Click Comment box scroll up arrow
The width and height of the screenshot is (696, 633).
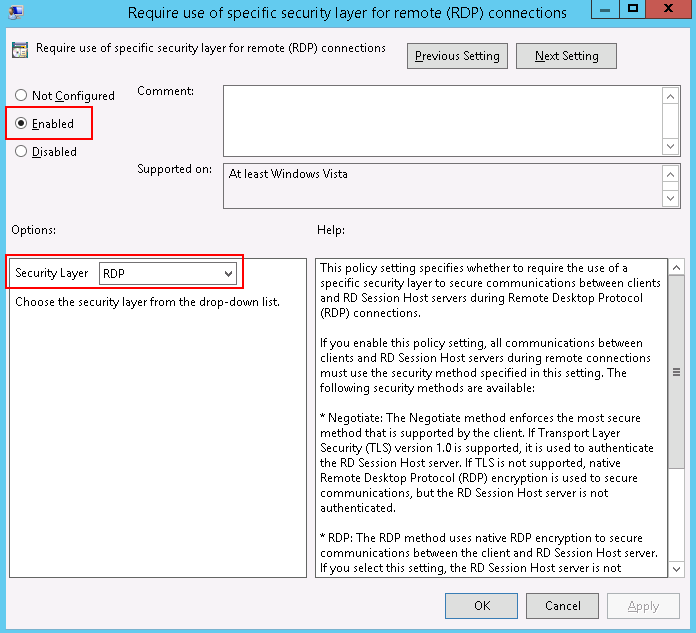[x=671, y=96]
